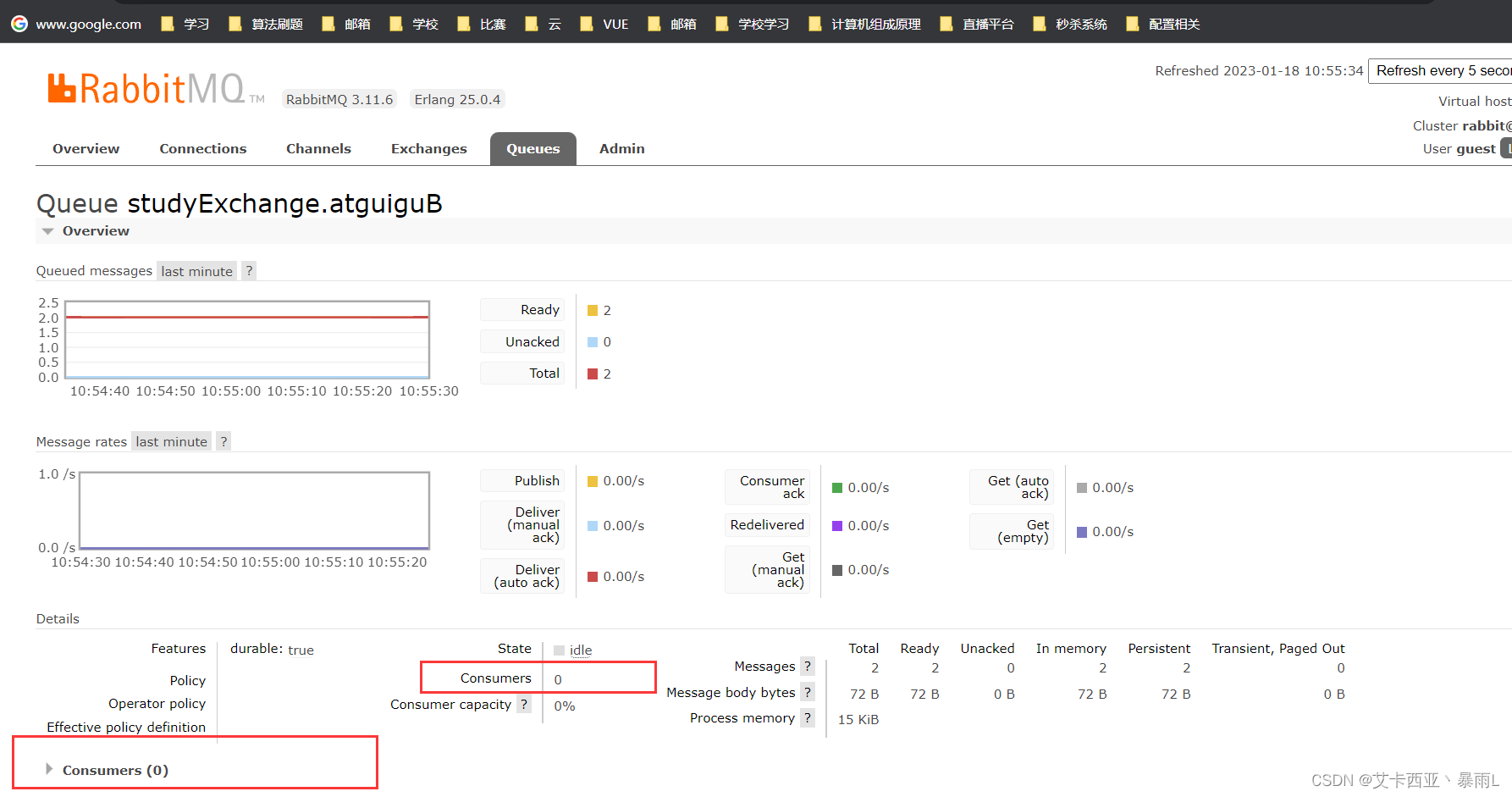
Task: Click the queue title studyExchange.atguiguB
Action: pos(284,203)
